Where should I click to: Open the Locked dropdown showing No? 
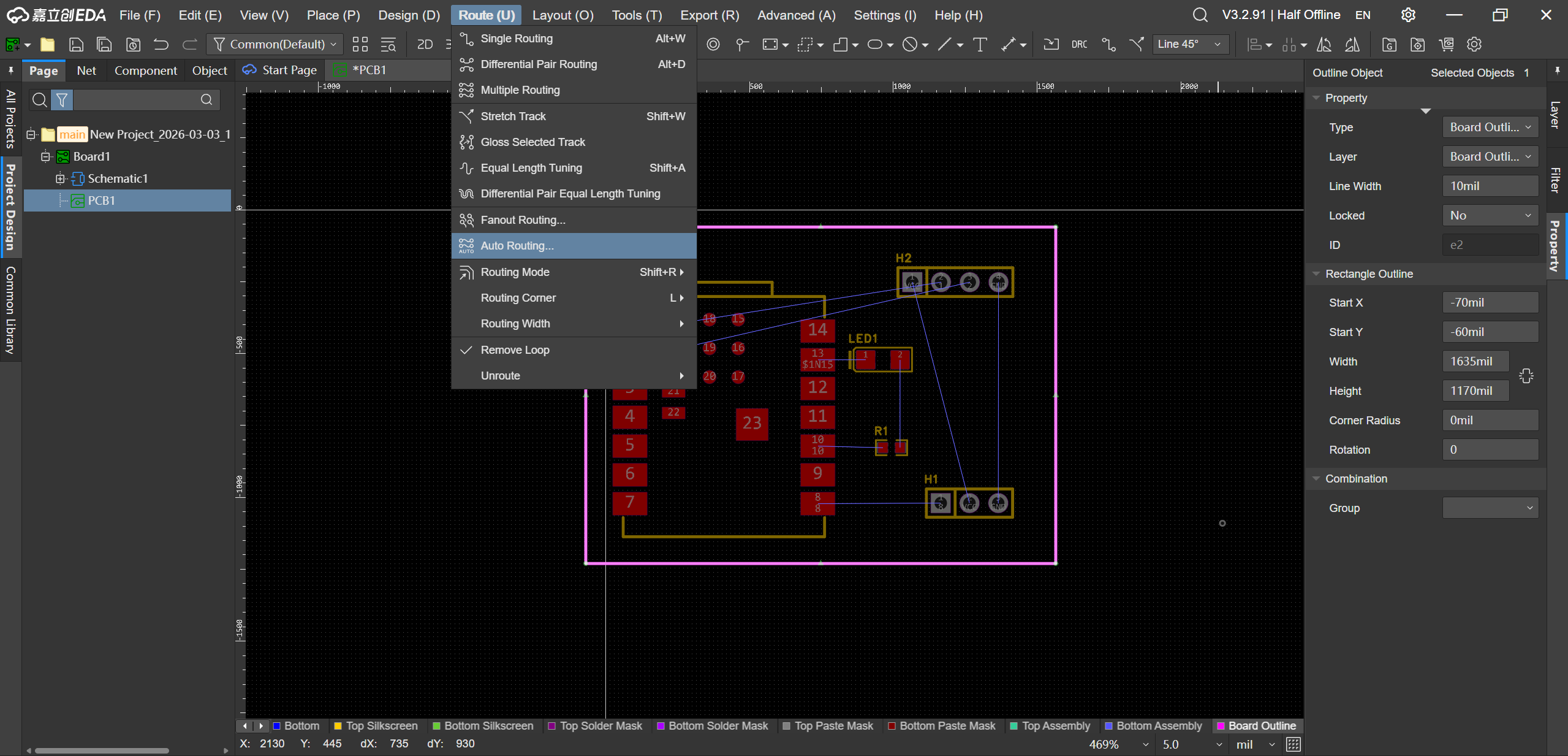coord(1490,215)
